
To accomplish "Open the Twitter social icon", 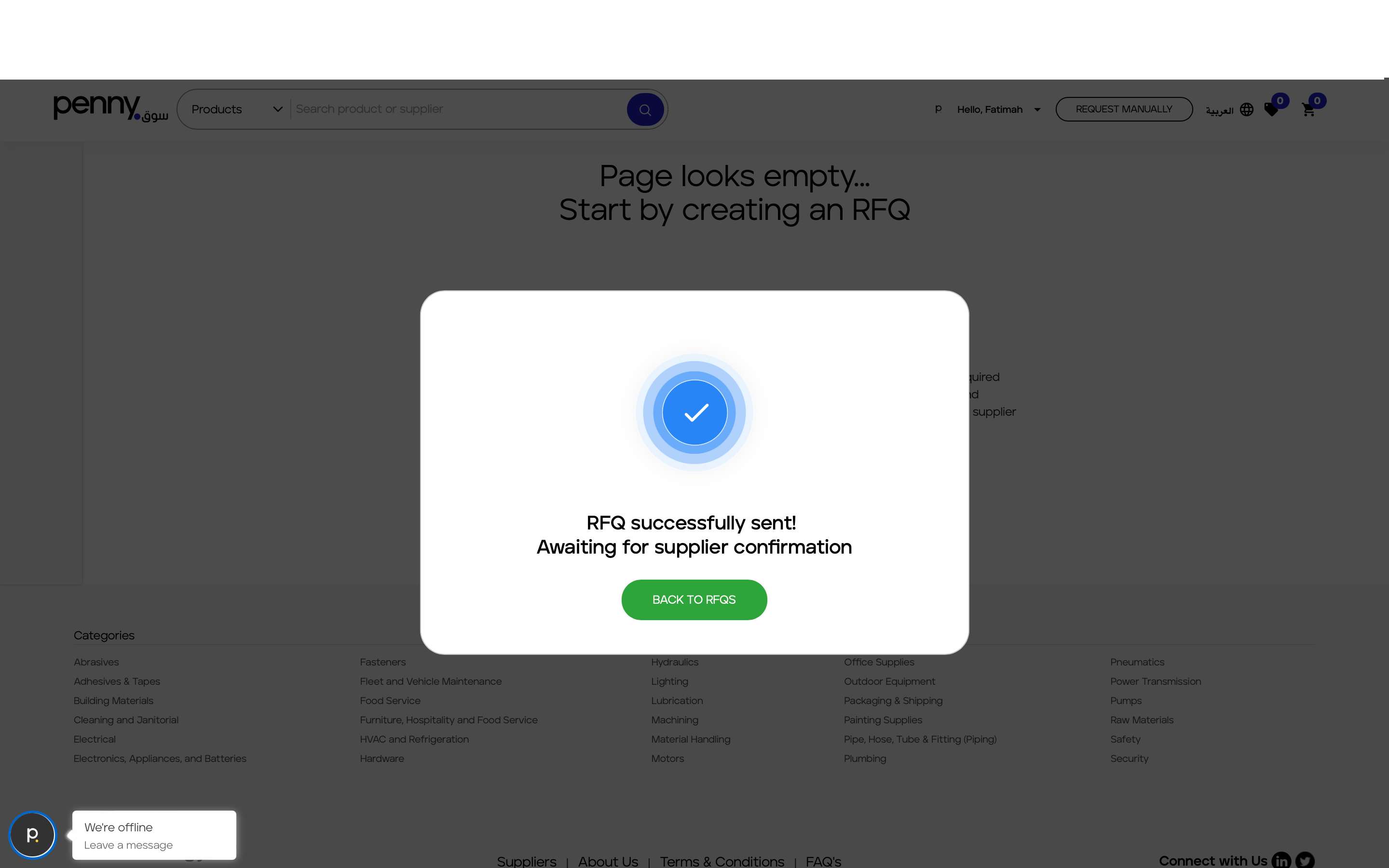I will 1305,860.
